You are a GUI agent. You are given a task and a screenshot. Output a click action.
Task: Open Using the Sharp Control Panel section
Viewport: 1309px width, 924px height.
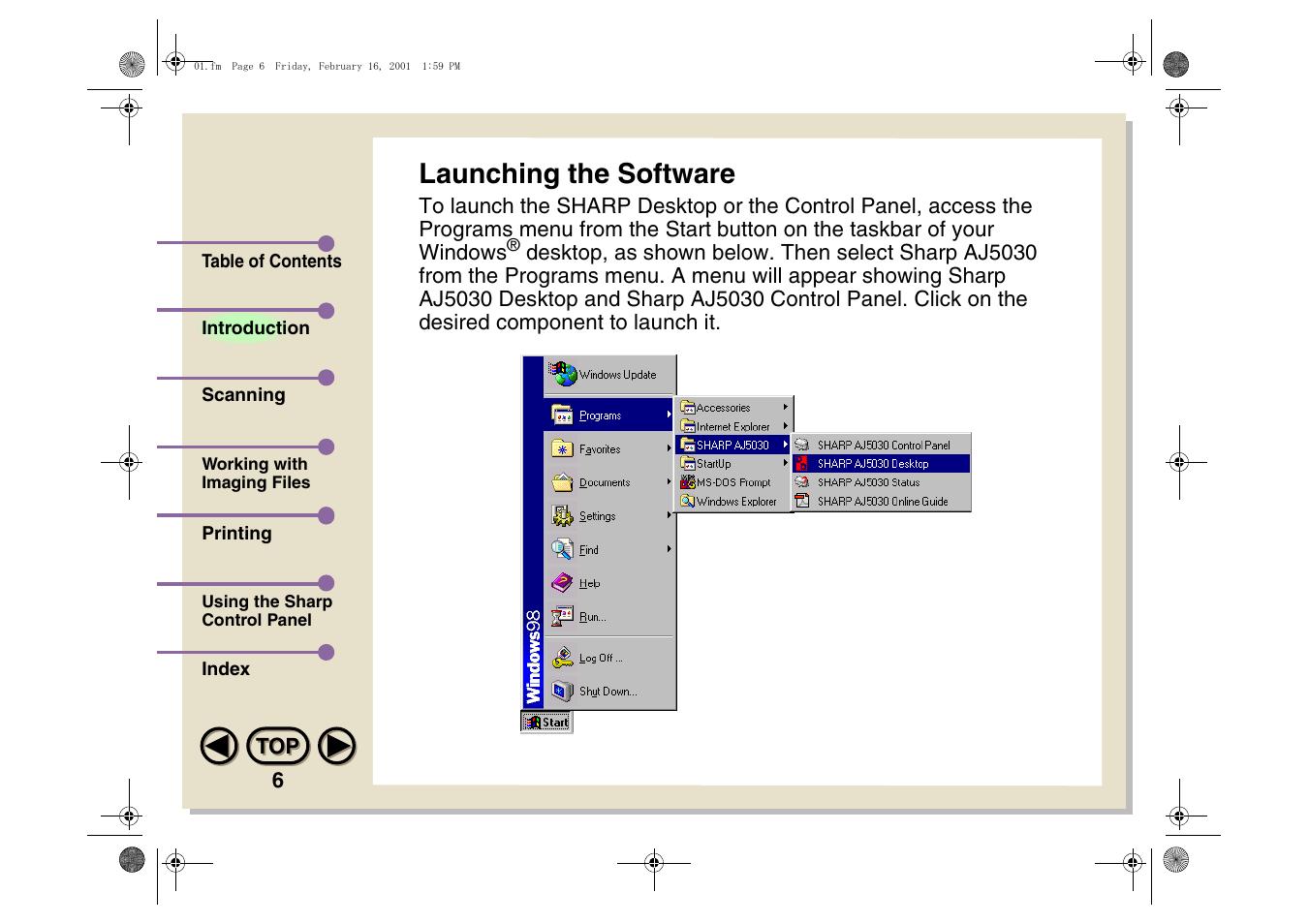[266, 611]
